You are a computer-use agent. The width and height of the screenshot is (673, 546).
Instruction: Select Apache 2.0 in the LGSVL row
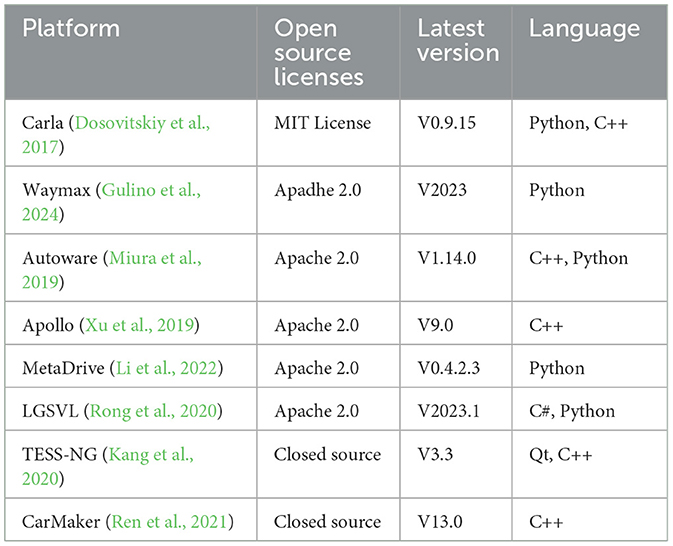point(317,411)
